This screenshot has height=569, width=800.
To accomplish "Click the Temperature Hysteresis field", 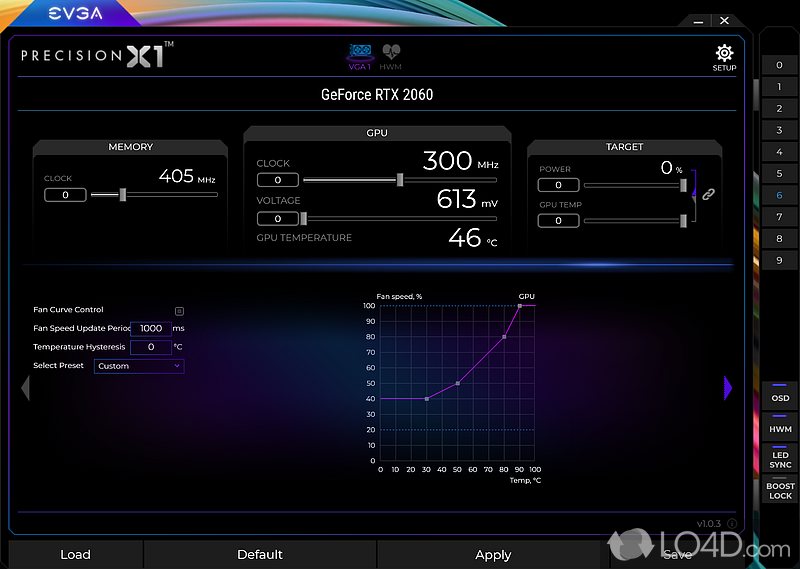I will [151, 347].
